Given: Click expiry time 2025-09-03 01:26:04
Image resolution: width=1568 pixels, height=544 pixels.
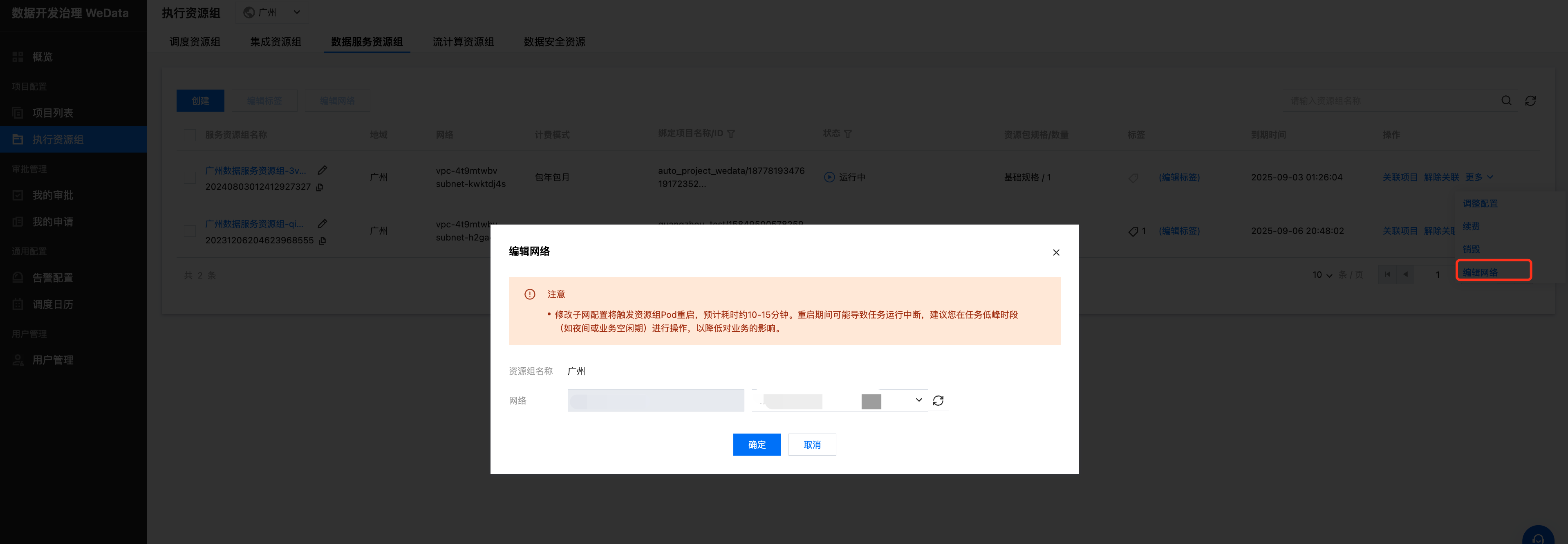Looking at the screenshot, I should click(x=1297, y=177).
